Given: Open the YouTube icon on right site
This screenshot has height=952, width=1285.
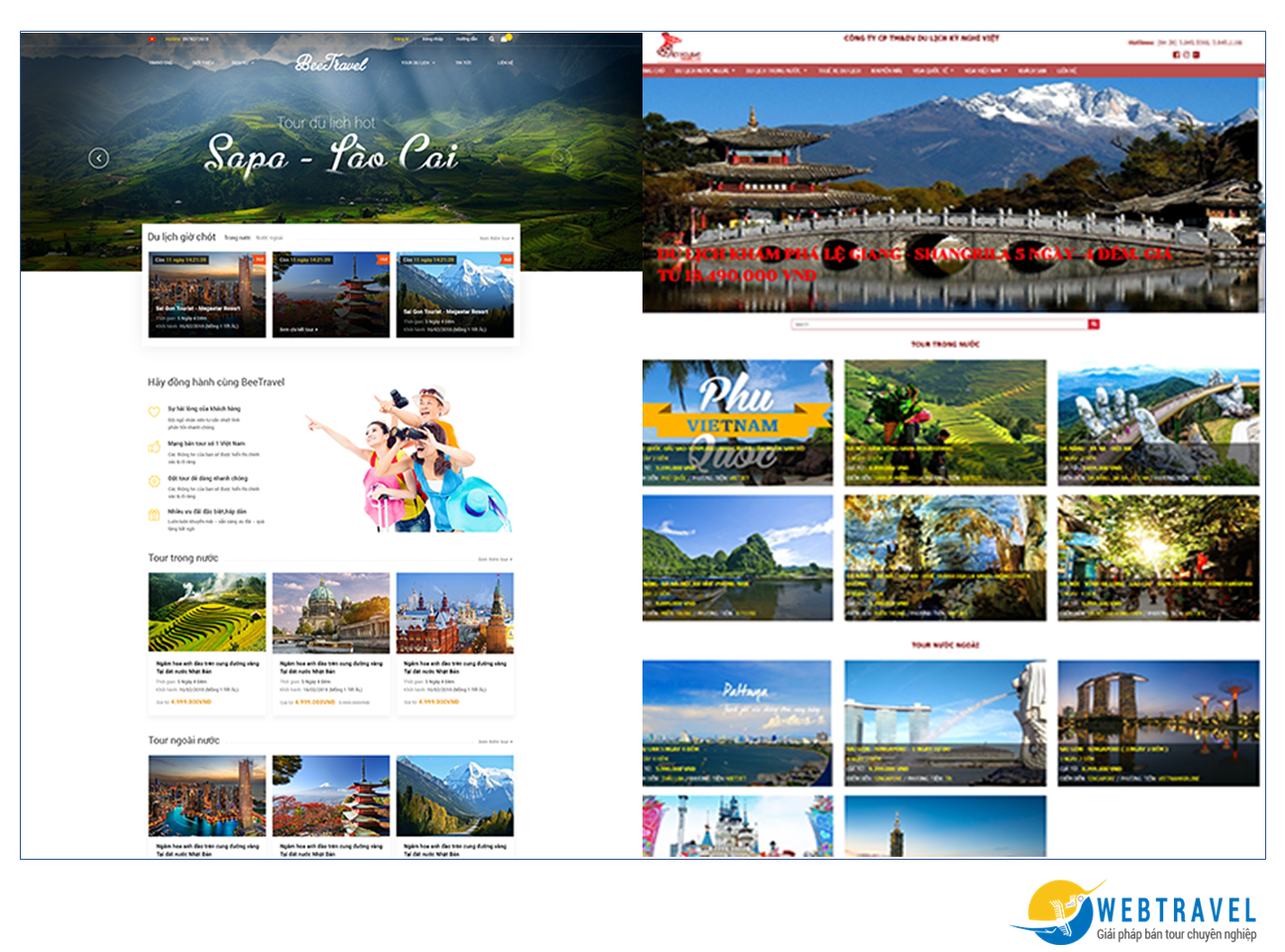Looking at the screenshot, I should [1196, 55].
